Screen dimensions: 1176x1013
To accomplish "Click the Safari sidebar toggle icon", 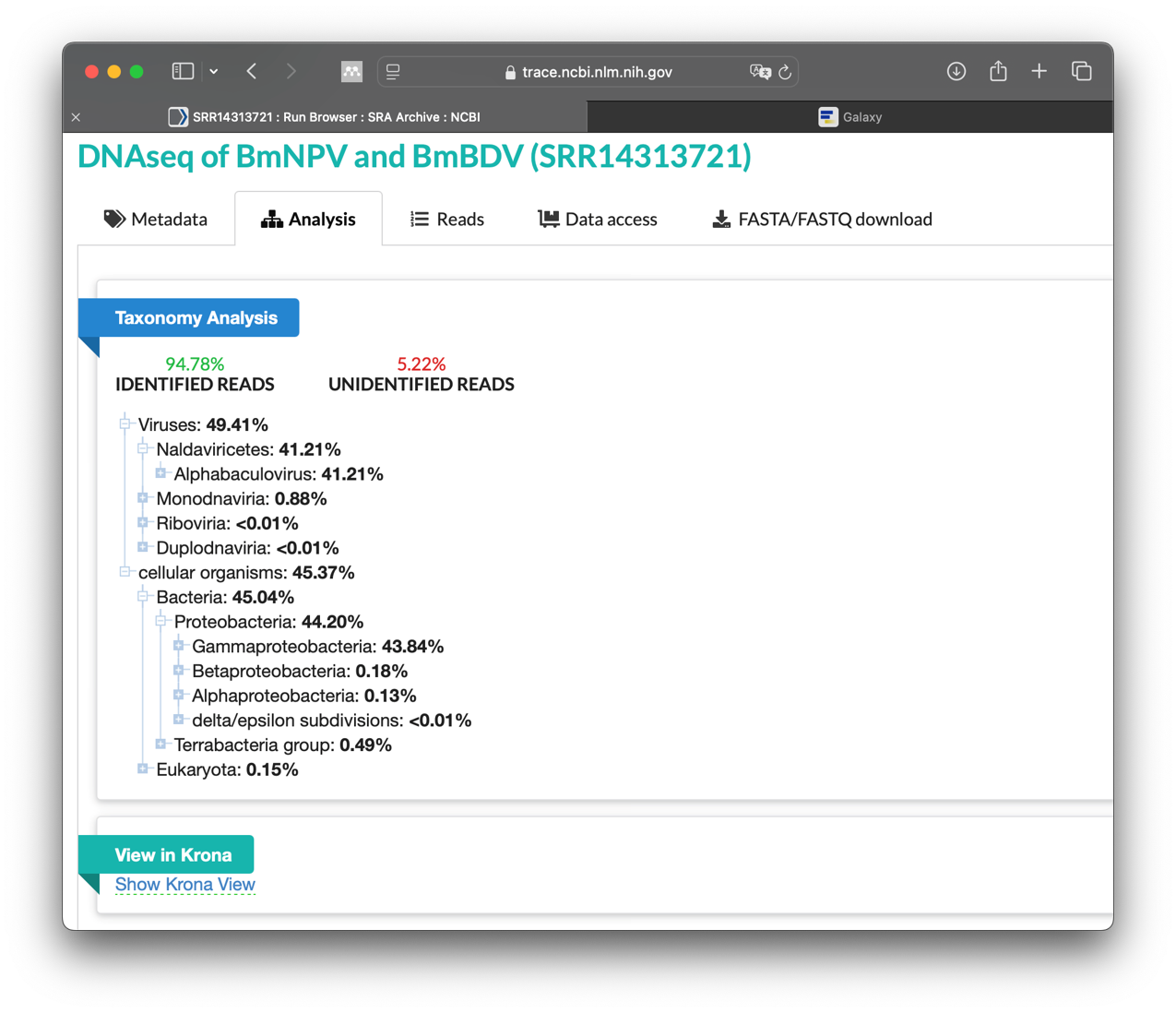I will pyautogui.click(x=183, y=71).
